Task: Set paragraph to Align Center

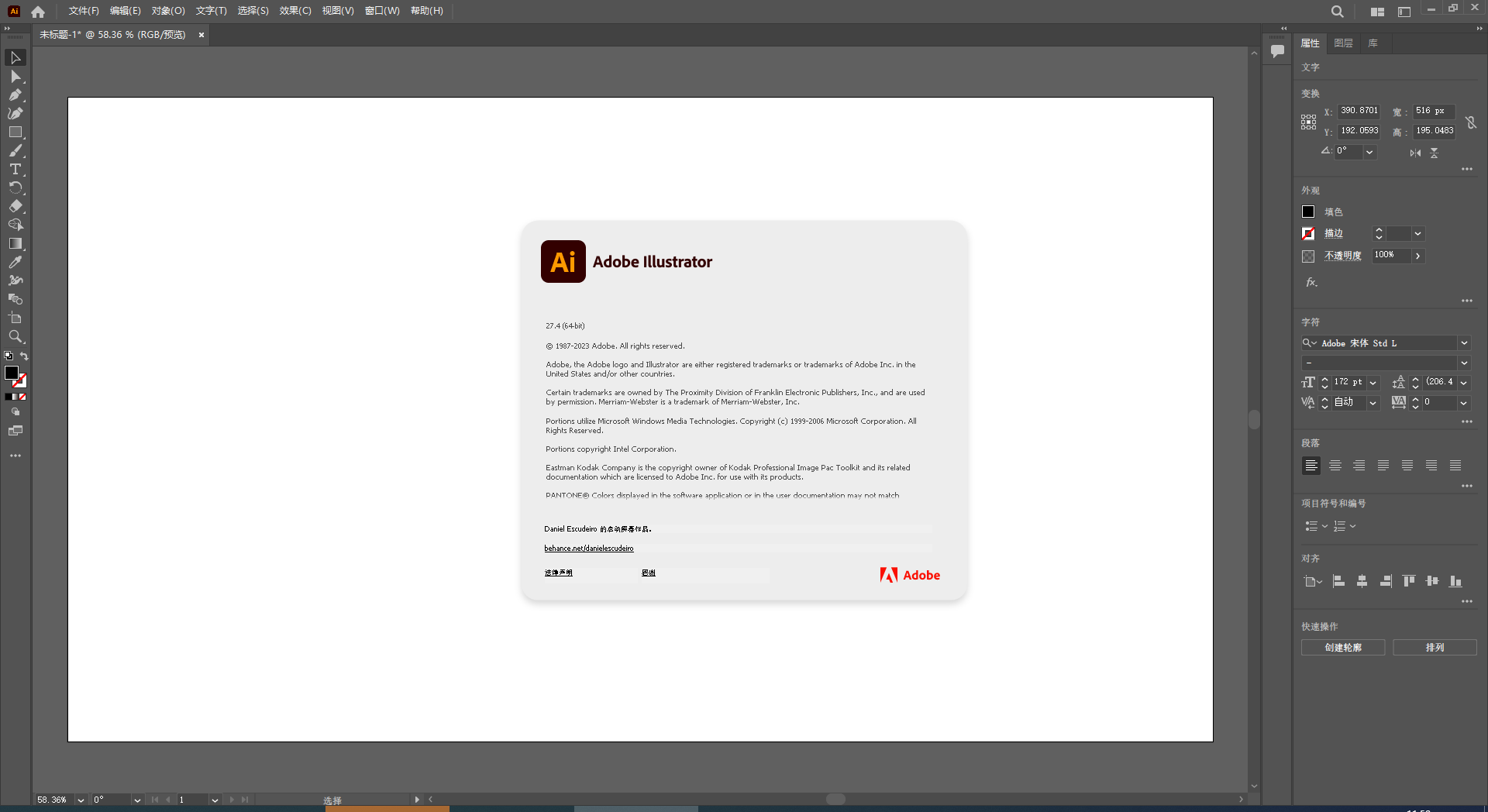Action: (1335, 466)
